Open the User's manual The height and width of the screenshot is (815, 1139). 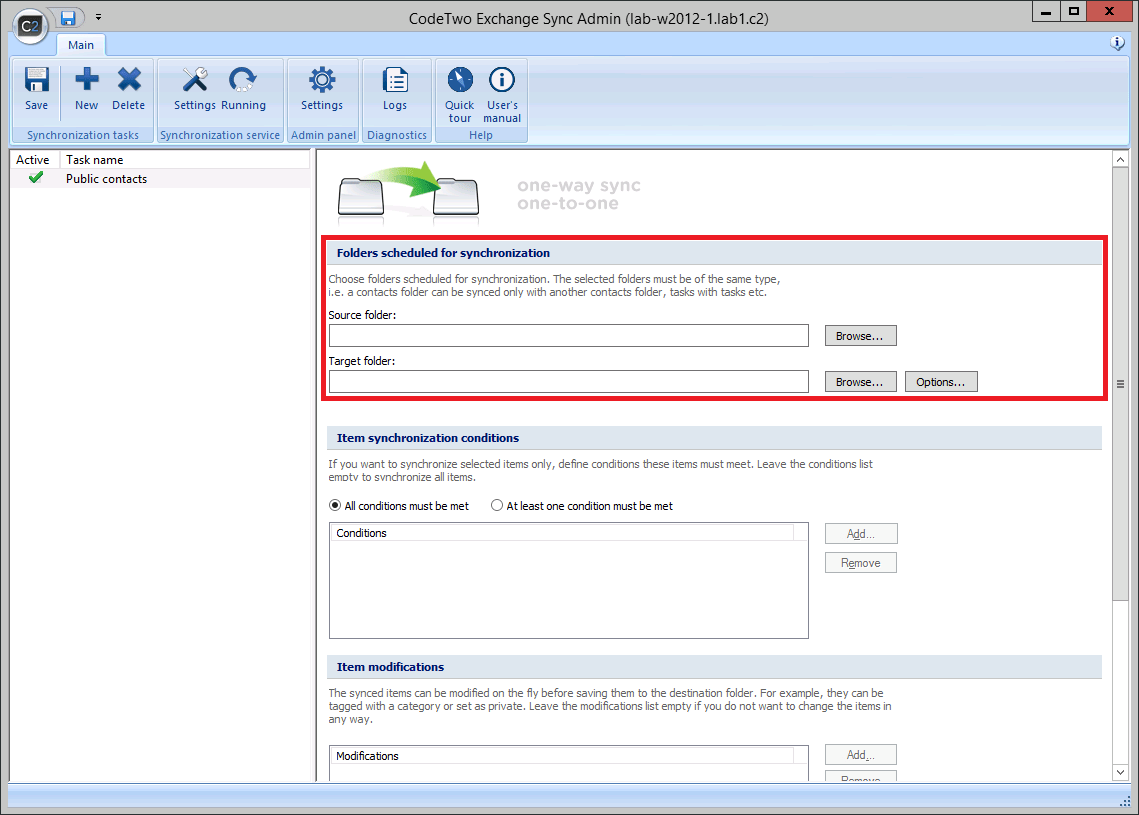pyautogui.click(x=501, y=90)
